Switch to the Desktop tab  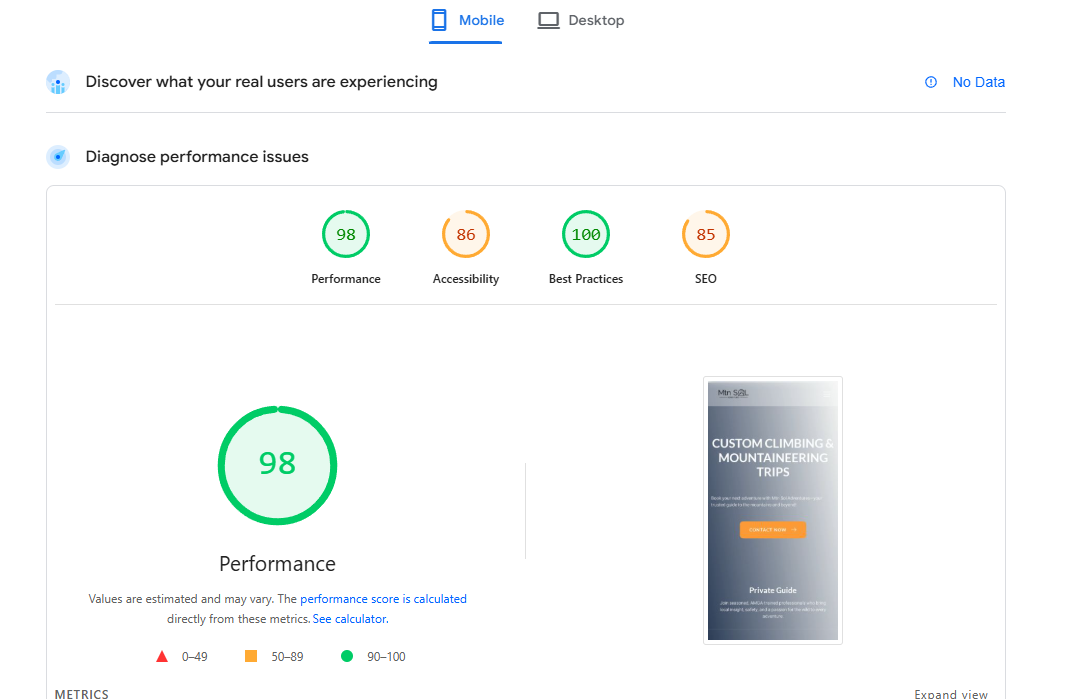tap(581, 20)
